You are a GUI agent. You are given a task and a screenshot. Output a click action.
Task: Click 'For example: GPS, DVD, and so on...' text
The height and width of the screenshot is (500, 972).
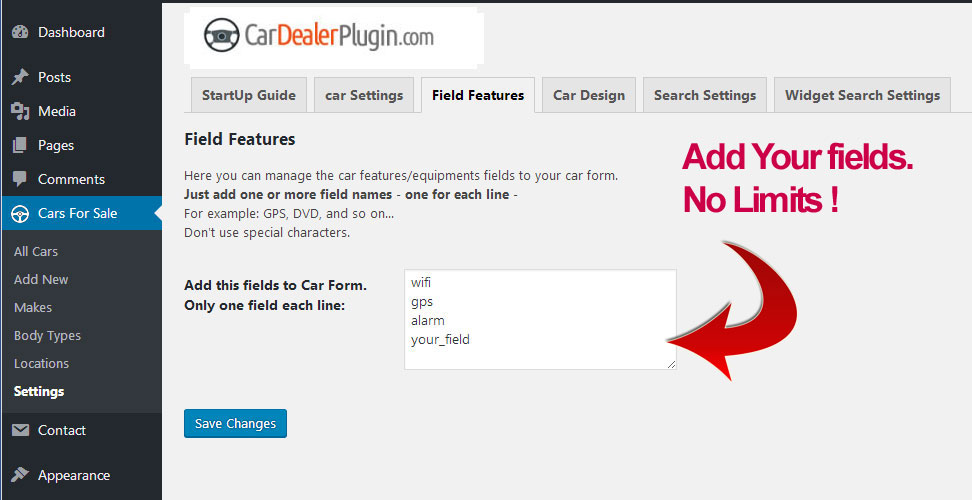pos(289,214)
